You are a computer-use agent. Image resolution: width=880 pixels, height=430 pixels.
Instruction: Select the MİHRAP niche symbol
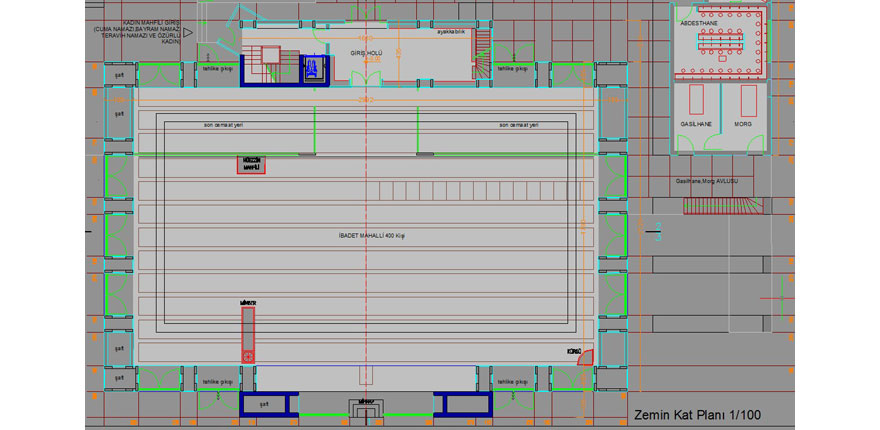point(366,407)
